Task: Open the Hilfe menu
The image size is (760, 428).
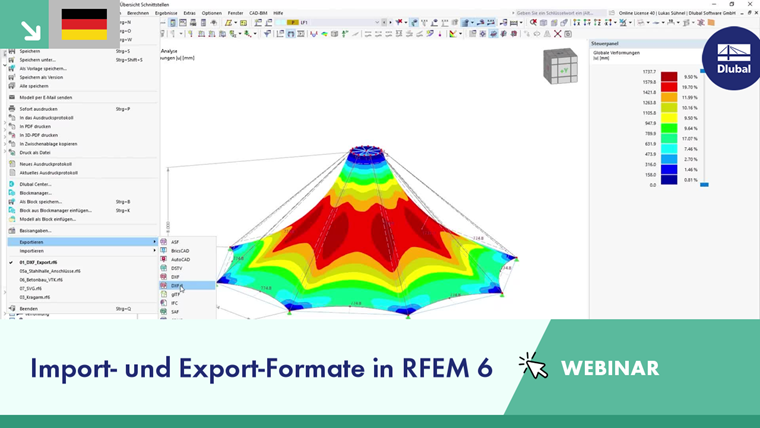Action: coord(278,13)
